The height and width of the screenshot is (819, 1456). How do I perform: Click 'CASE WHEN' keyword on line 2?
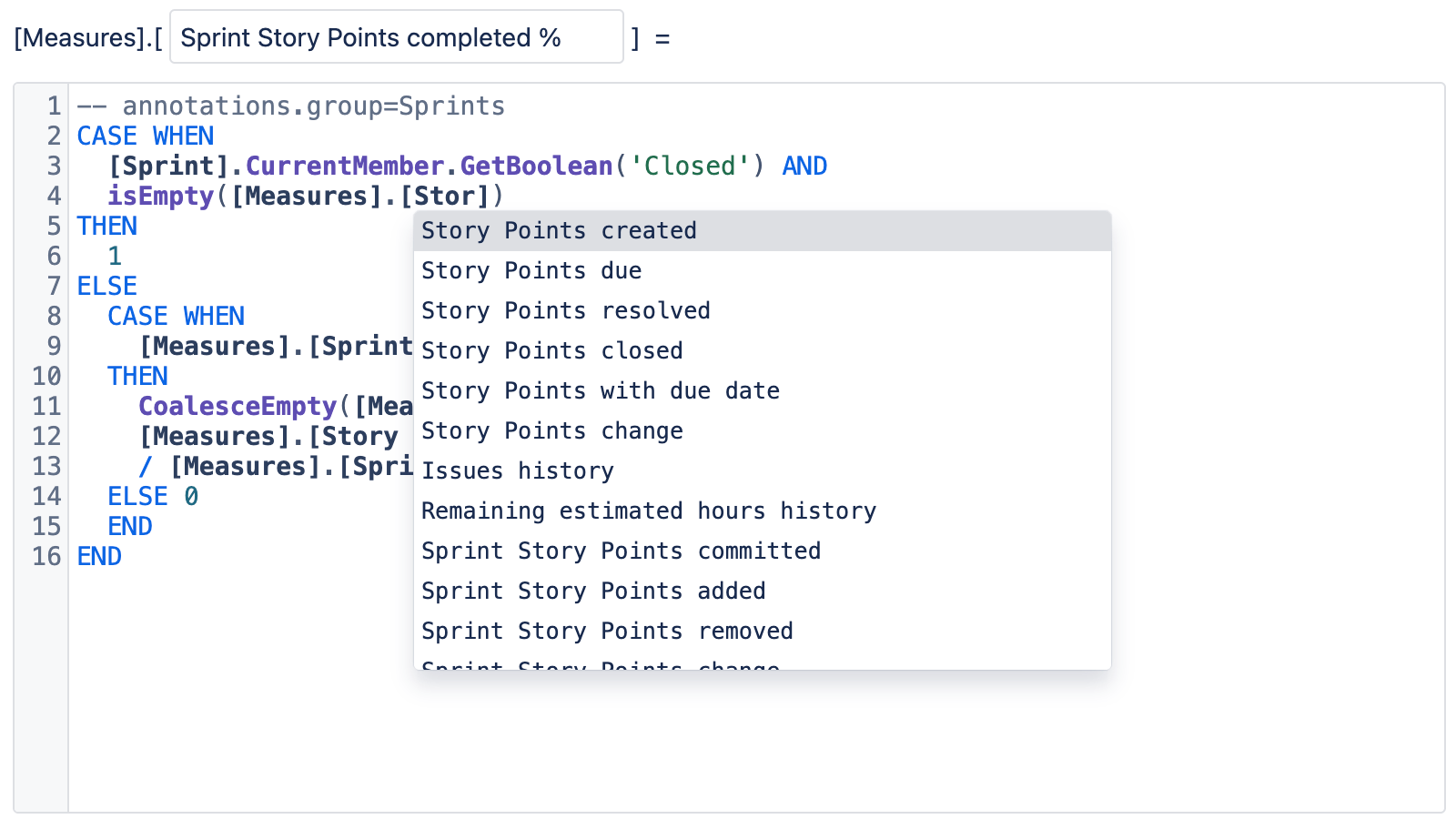[x=146, y=136]
